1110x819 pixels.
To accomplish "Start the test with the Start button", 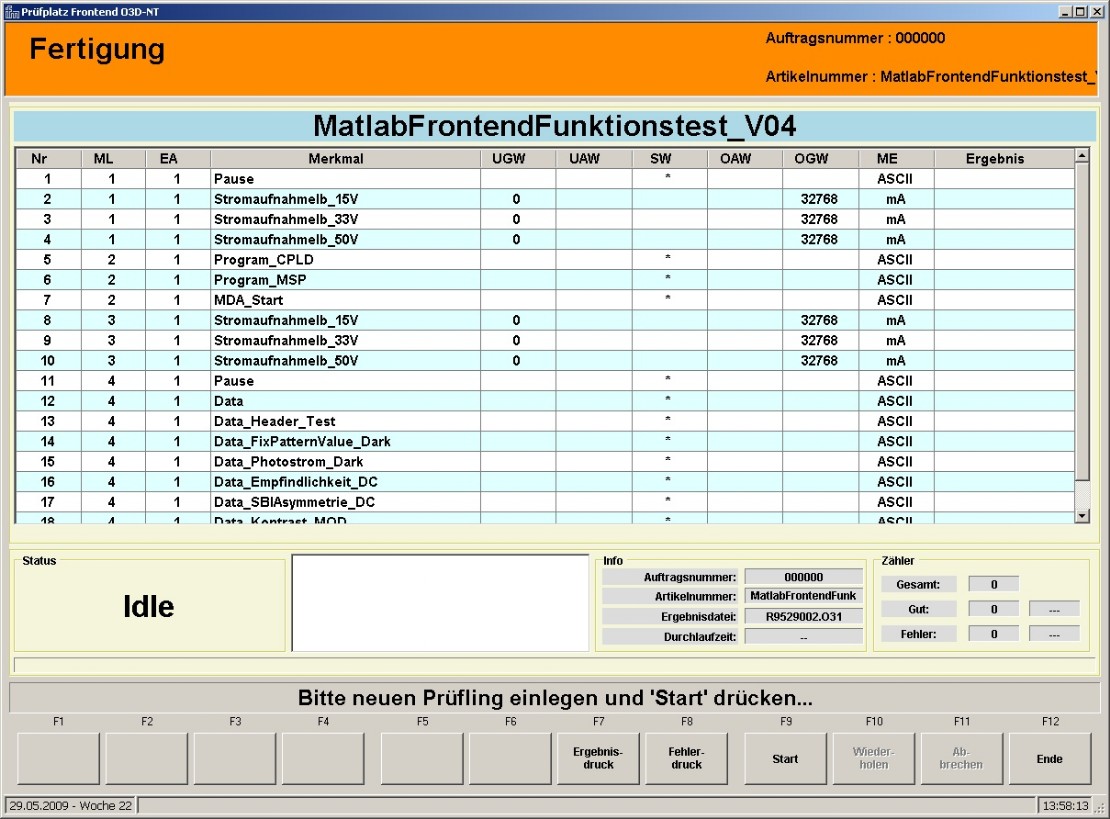I will [x=785, y=758].
